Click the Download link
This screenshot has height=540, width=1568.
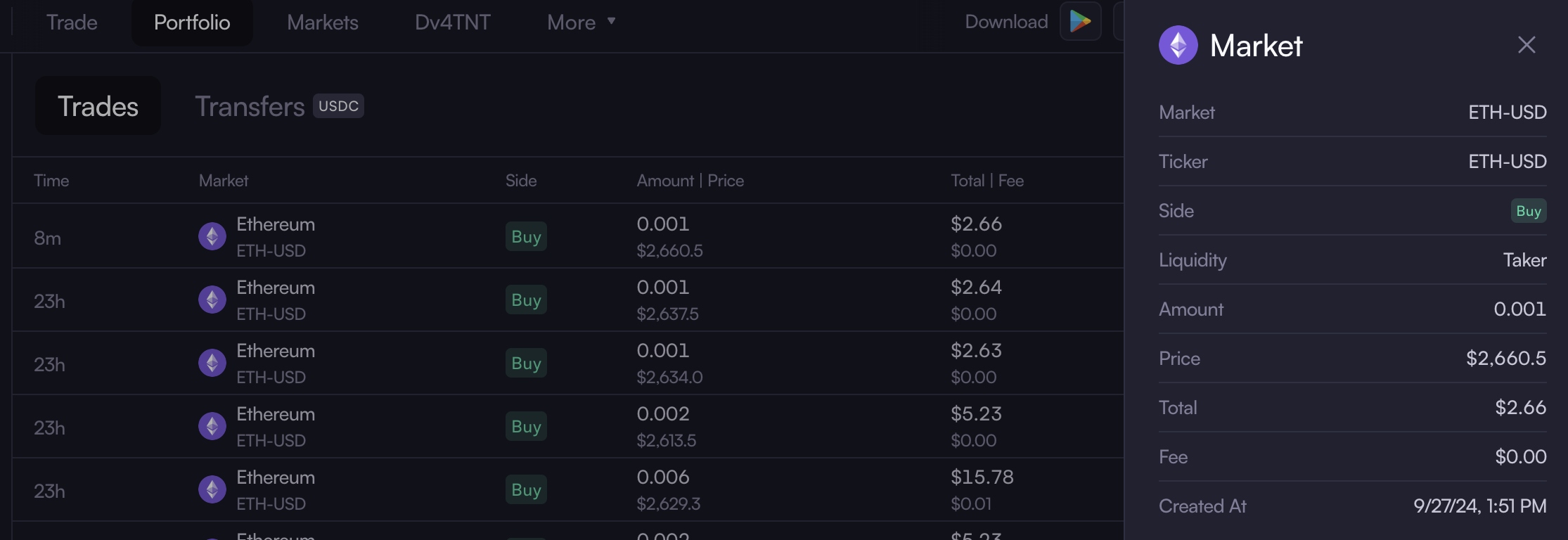pyautogui.click(x=1005, y=22)
